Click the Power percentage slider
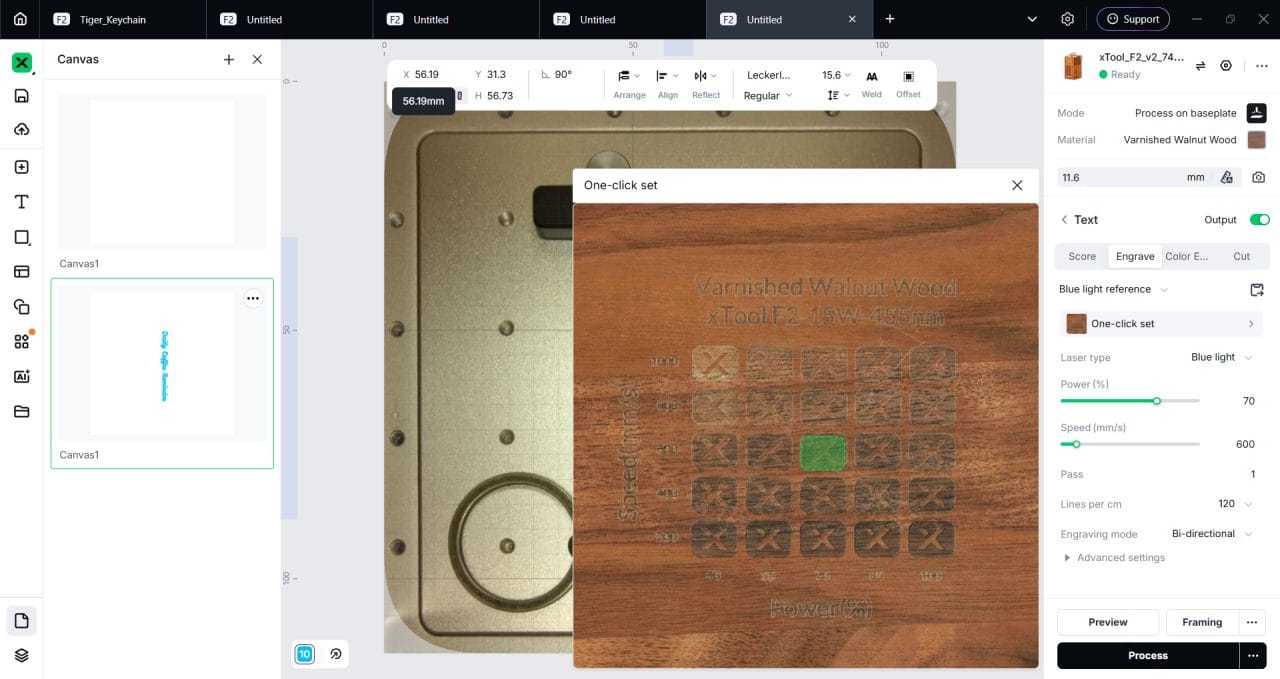The height and width of the screenshot is (679, 1280). tap(1130, 401)
